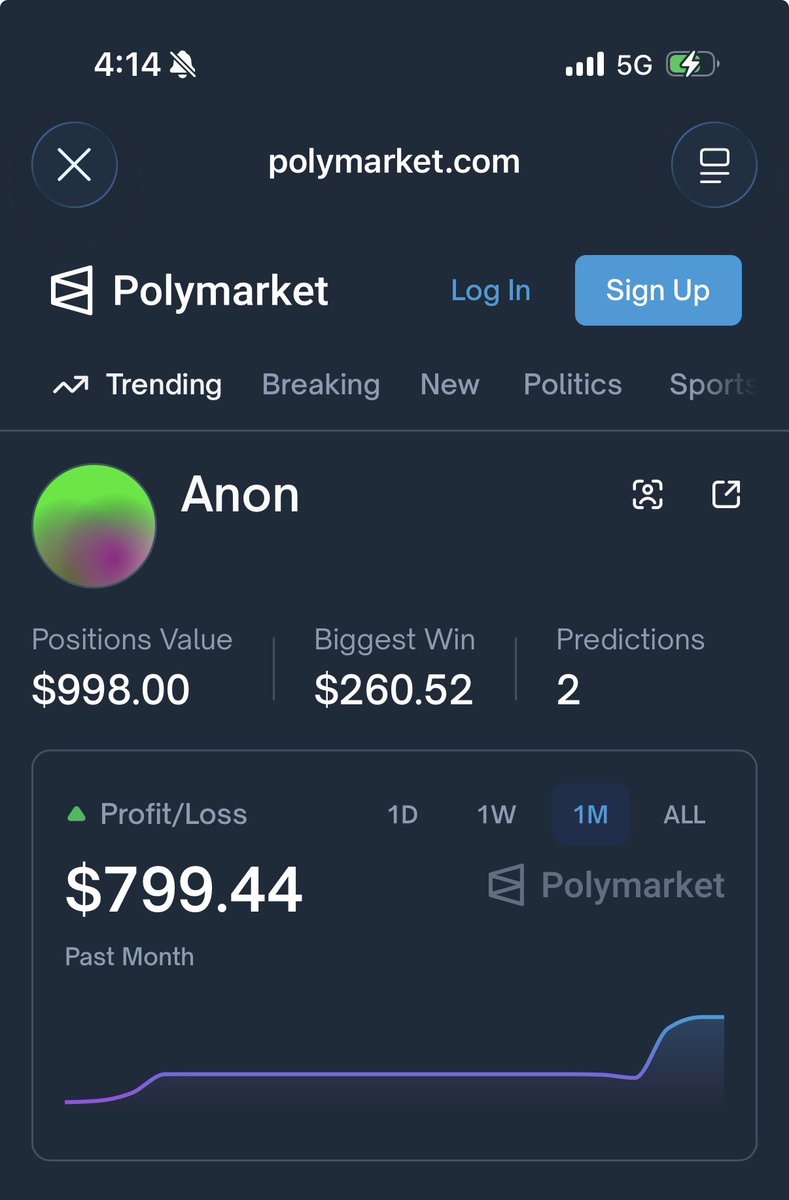Click the Polymarket logo icon in header
789x1200 pixels.
click(x=72, y=291)
